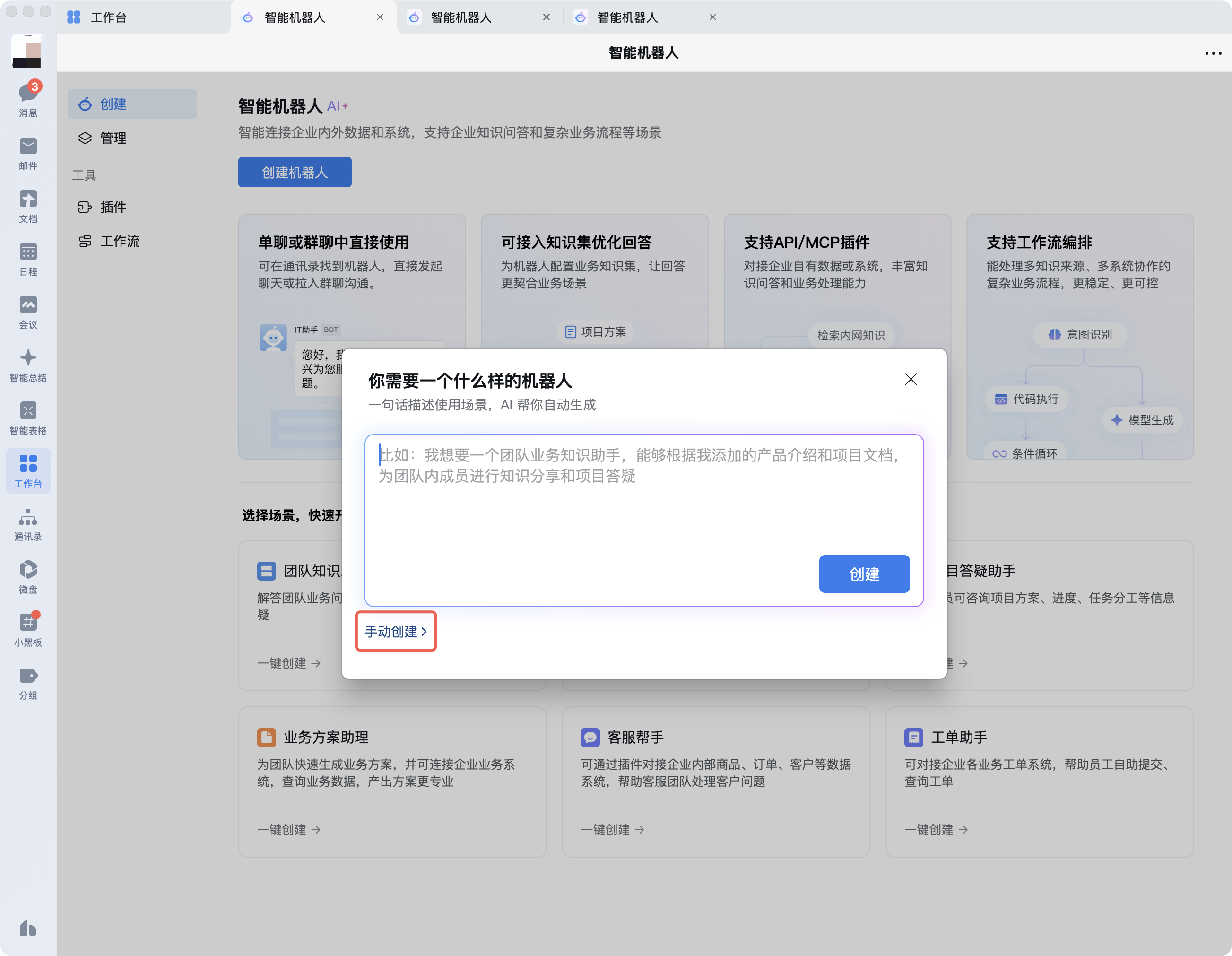The width and height of the screenshot is (1232, 956).
Task: Open the 分组 groups icon
Action: click(27, 676)
